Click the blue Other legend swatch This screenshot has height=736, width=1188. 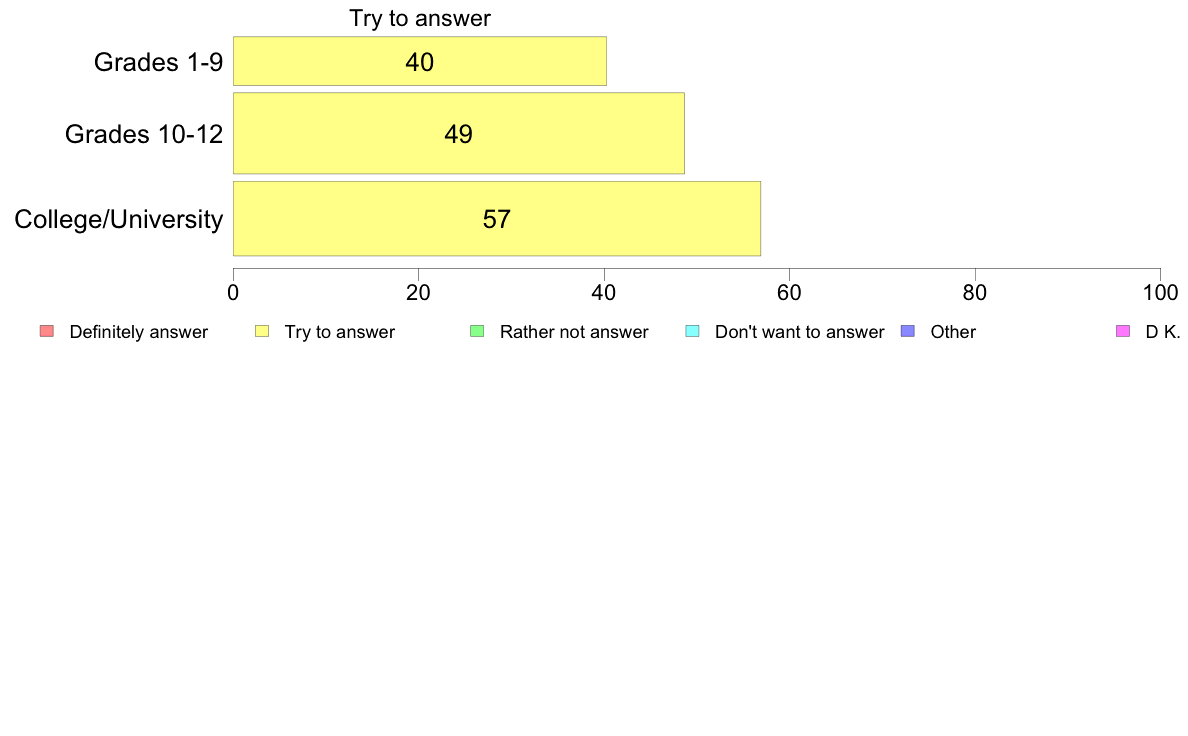click(908, 331)
